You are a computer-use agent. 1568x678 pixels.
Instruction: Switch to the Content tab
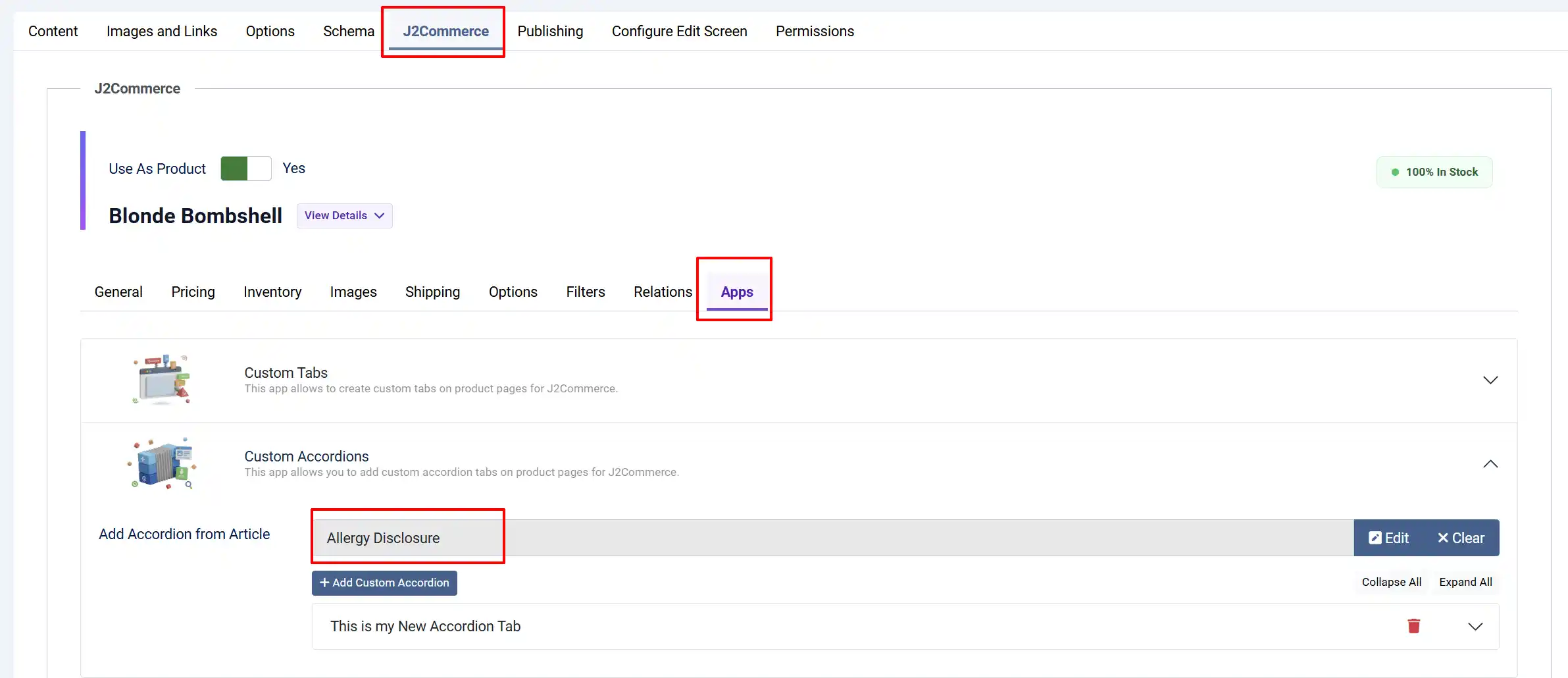[x=53, y=31]
